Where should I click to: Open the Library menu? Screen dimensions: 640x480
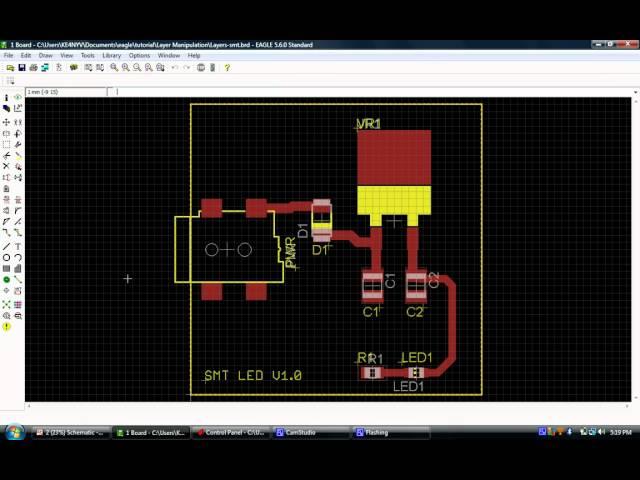[x=111, y=56]
